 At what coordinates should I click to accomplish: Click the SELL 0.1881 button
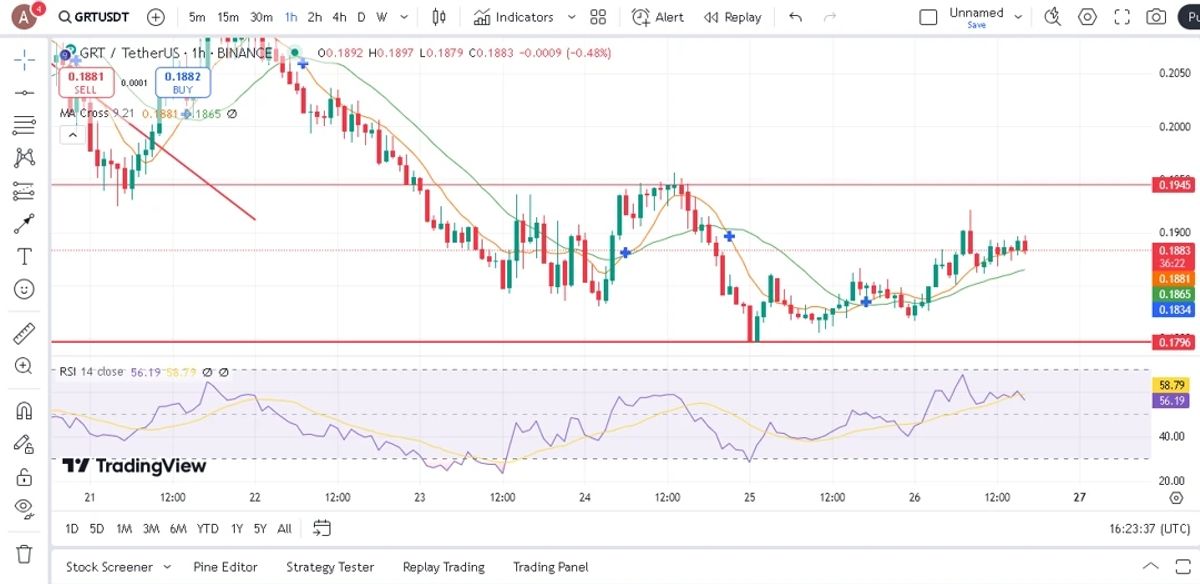pos(85,82)
